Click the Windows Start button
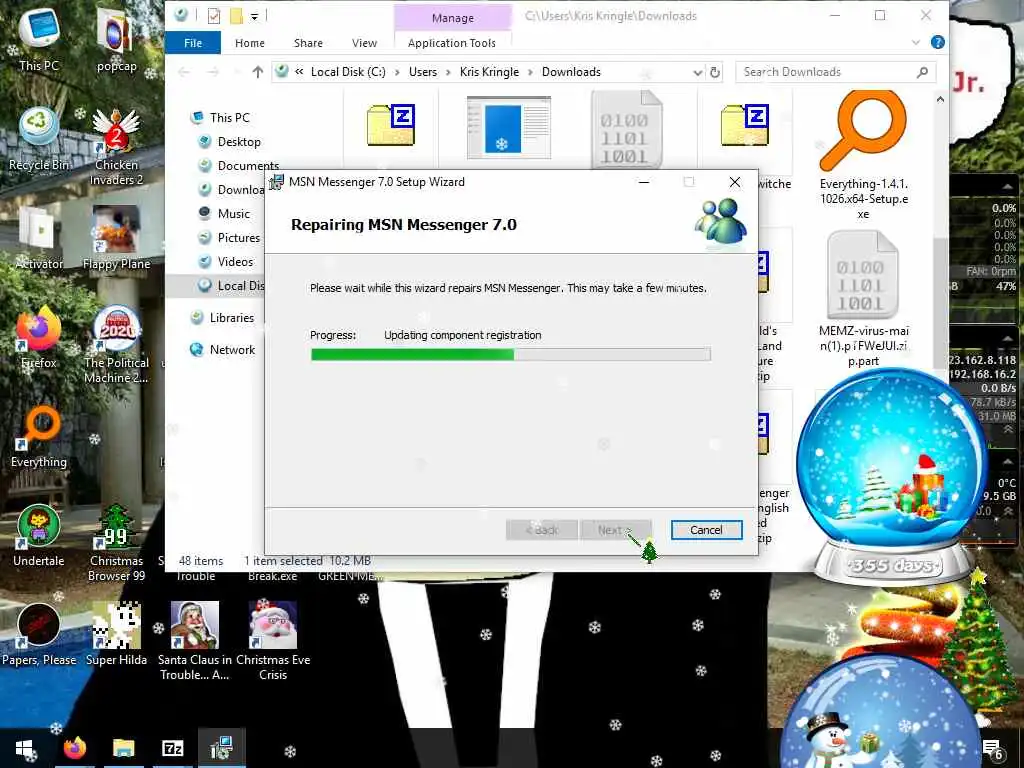The height and width of the screenshot is (768, 1024). click(x=25, y=748)
